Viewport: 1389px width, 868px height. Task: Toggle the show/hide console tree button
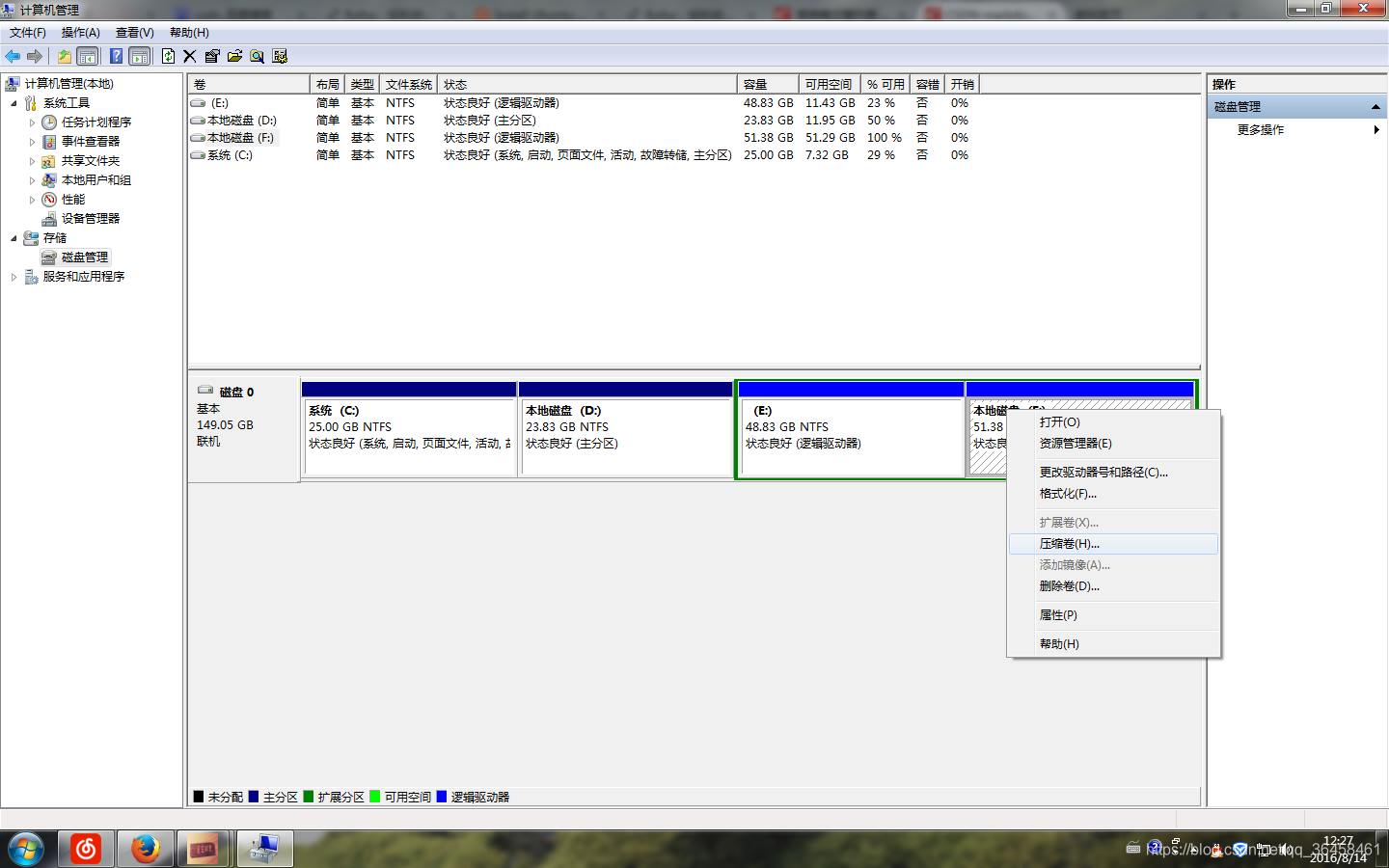(87, 56)
